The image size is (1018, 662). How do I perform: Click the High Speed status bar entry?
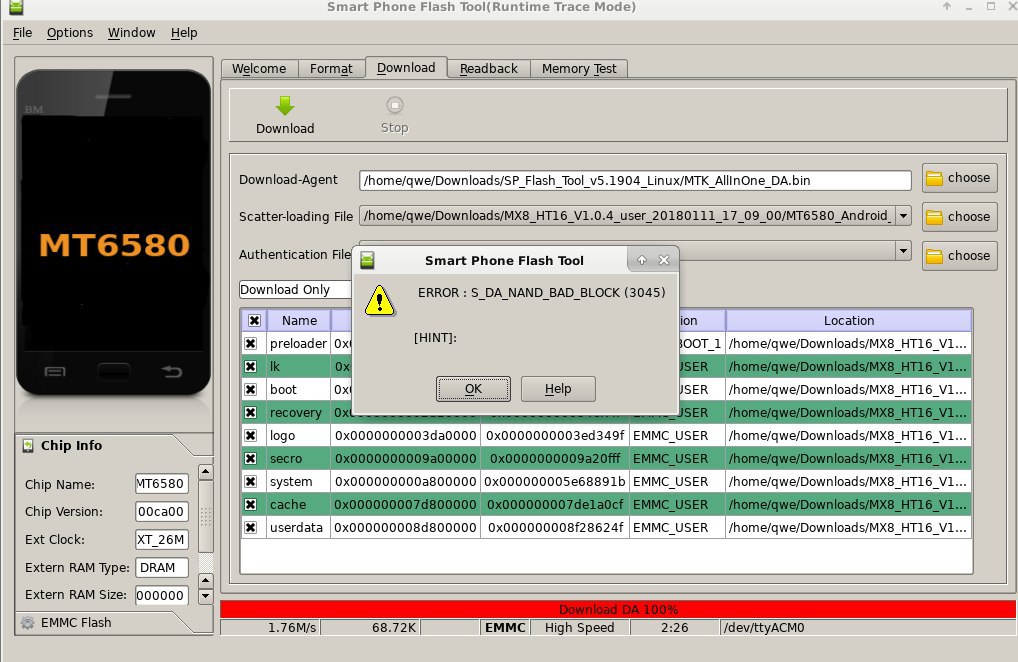[x=579, y=628]
